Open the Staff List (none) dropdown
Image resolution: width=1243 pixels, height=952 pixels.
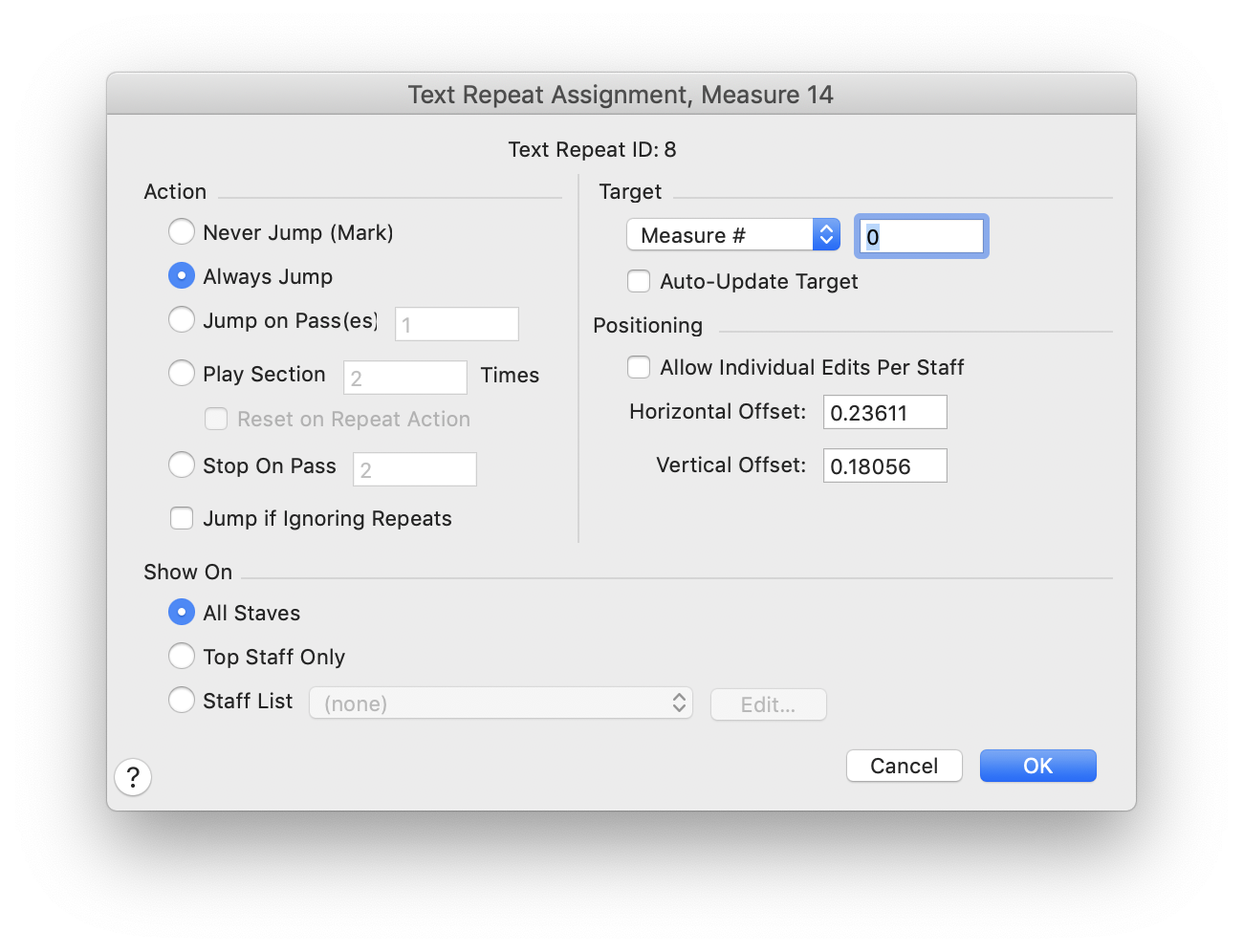[500, 703]
